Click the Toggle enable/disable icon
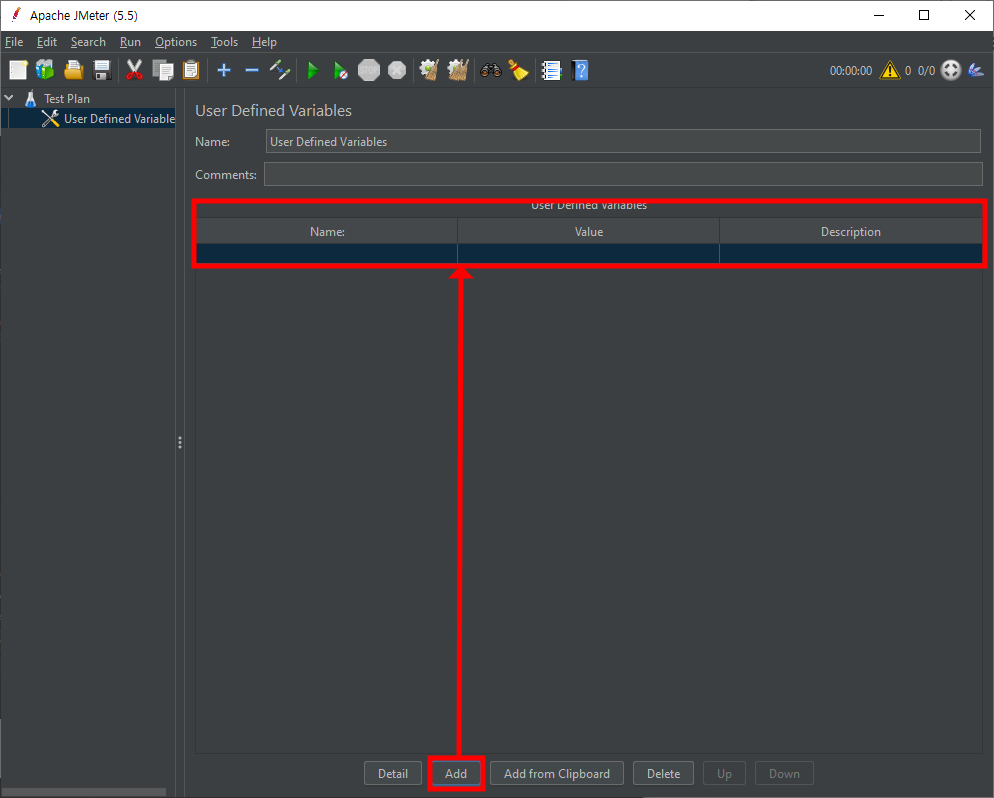Screen dimensions: 994x798 click(x=280, y=70)
